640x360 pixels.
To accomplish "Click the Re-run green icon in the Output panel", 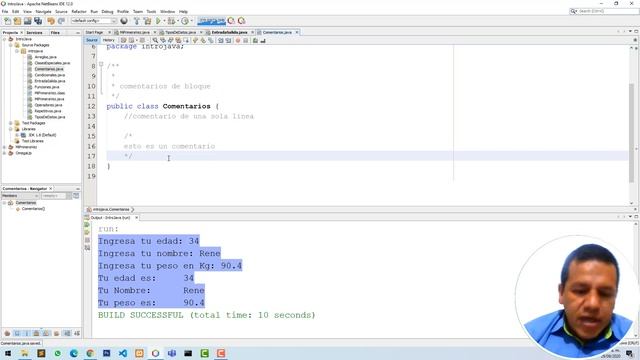I will (x=87, y=225).
